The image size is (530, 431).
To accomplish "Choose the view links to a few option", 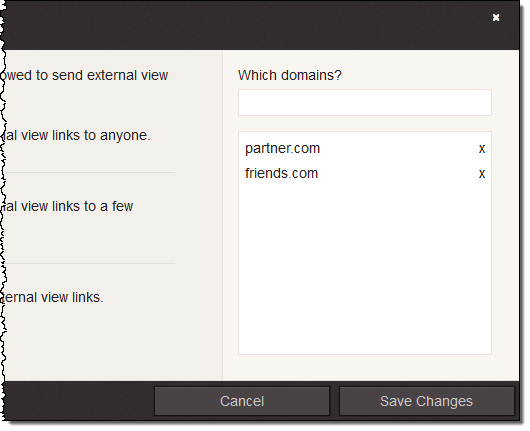I will point(68,206).
